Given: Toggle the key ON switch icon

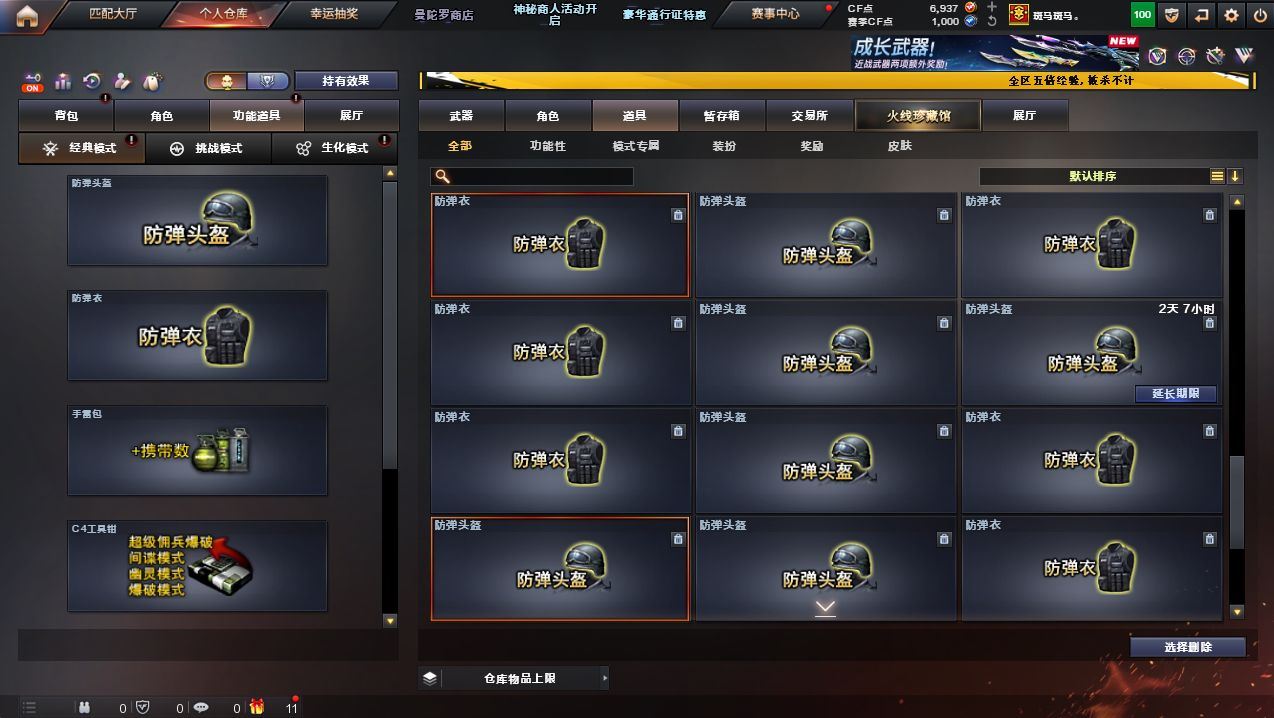Looking at the screenshot, I should [x=33, y=81].
